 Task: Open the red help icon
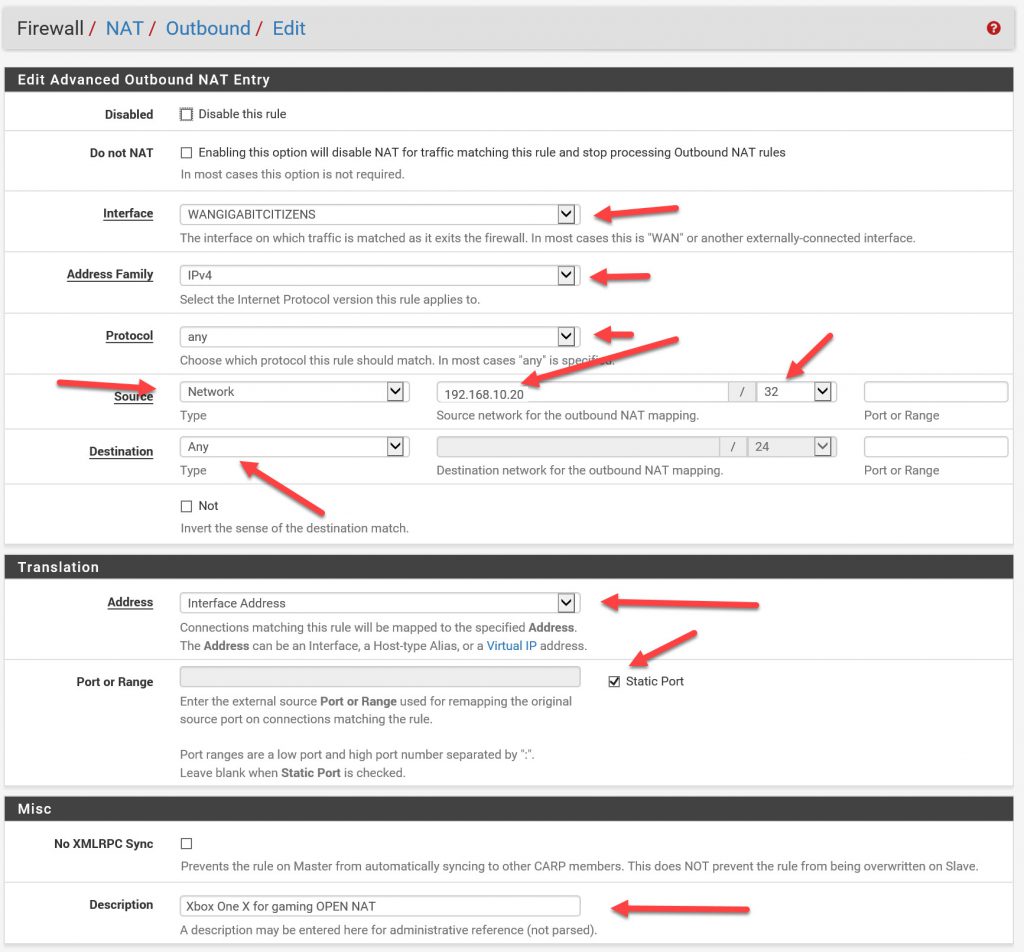993,28
